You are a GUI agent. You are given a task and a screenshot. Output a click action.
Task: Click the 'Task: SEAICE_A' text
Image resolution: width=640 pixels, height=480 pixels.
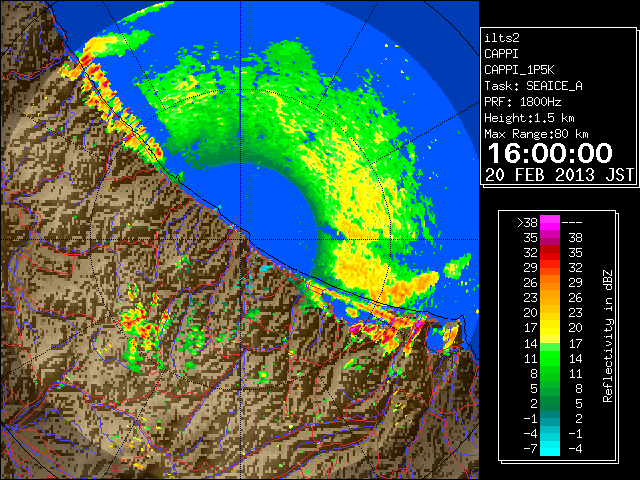[533, 86]
